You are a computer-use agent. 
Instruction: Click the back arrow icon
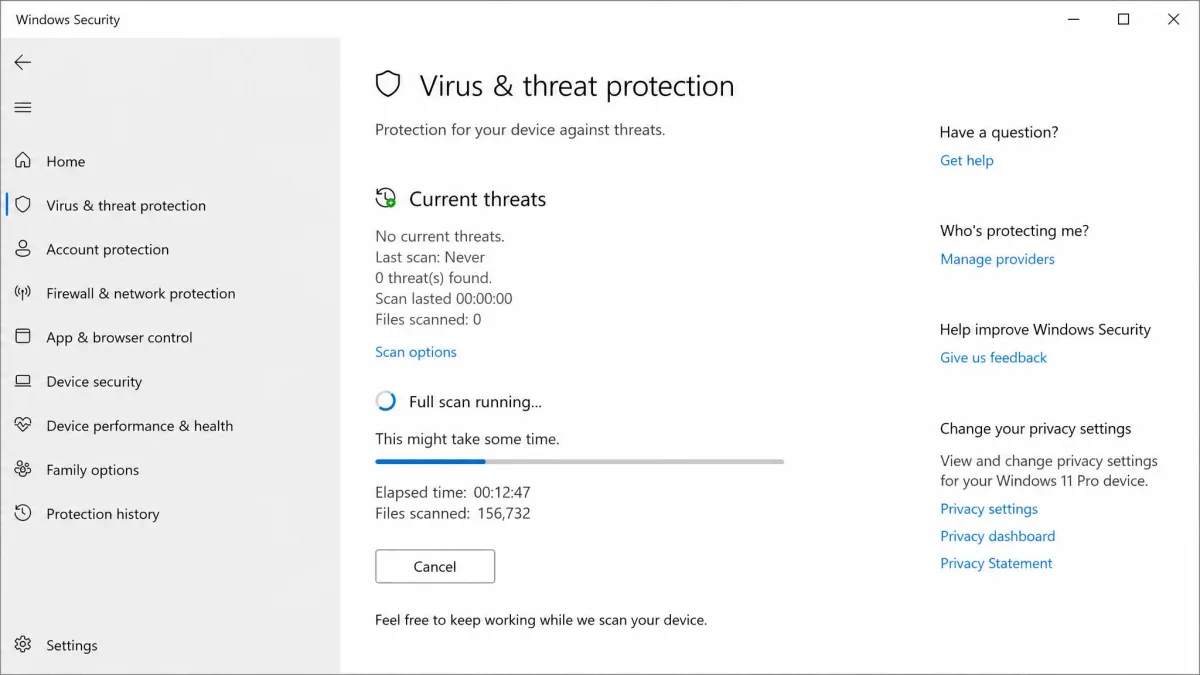pyautogui.click(x=23, y=62)
